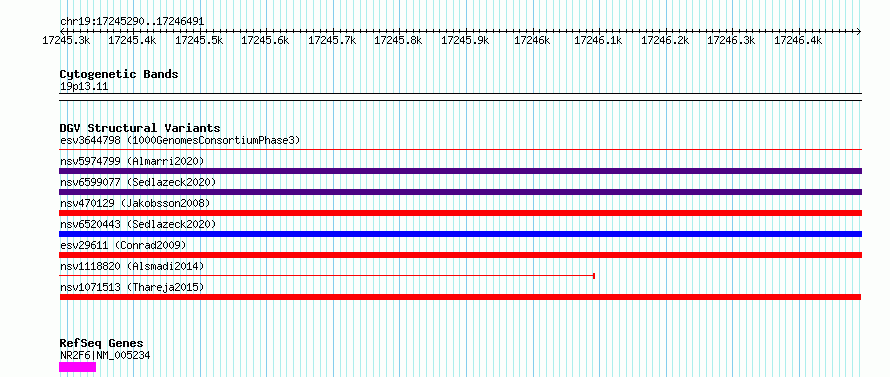Open the RefSeq Genes track title
The height and width of the screenshot is (377, 890).
coord(101,344)
